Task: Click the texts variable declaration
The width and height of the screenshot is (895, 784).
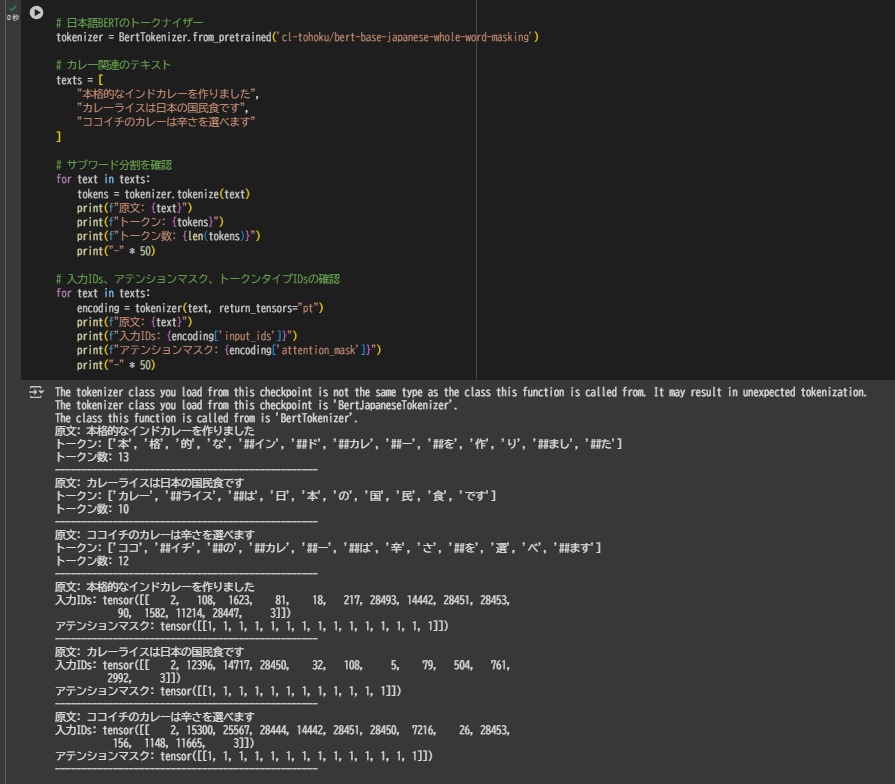Action: point(75,79)
